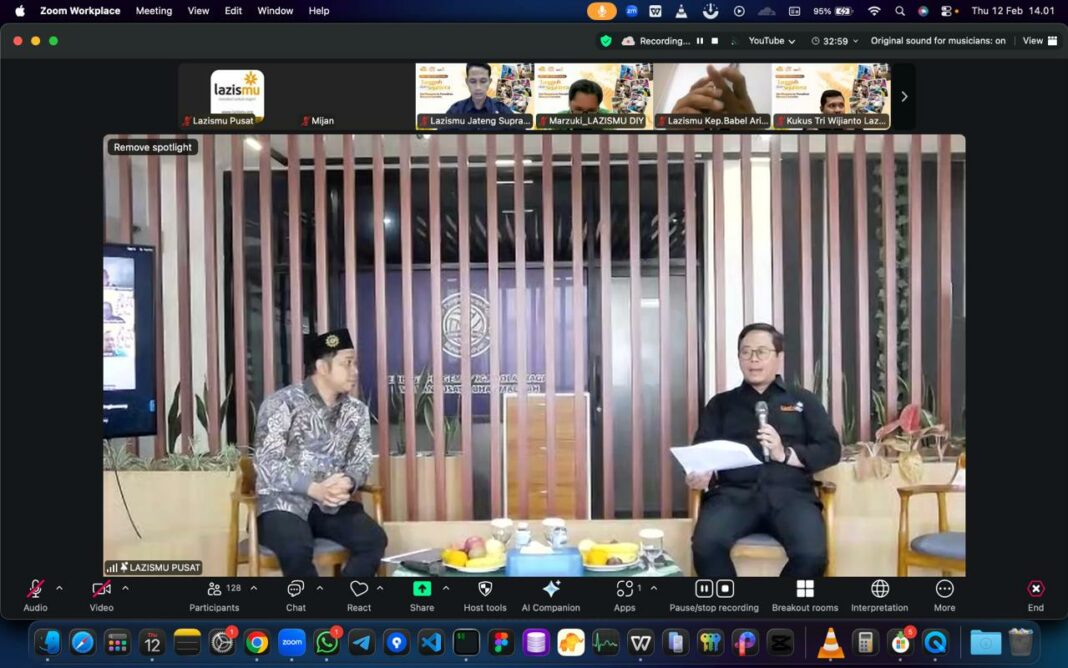Open the Meeting menu in menu bar
The image size is (1068, 668).
[154, 11]
